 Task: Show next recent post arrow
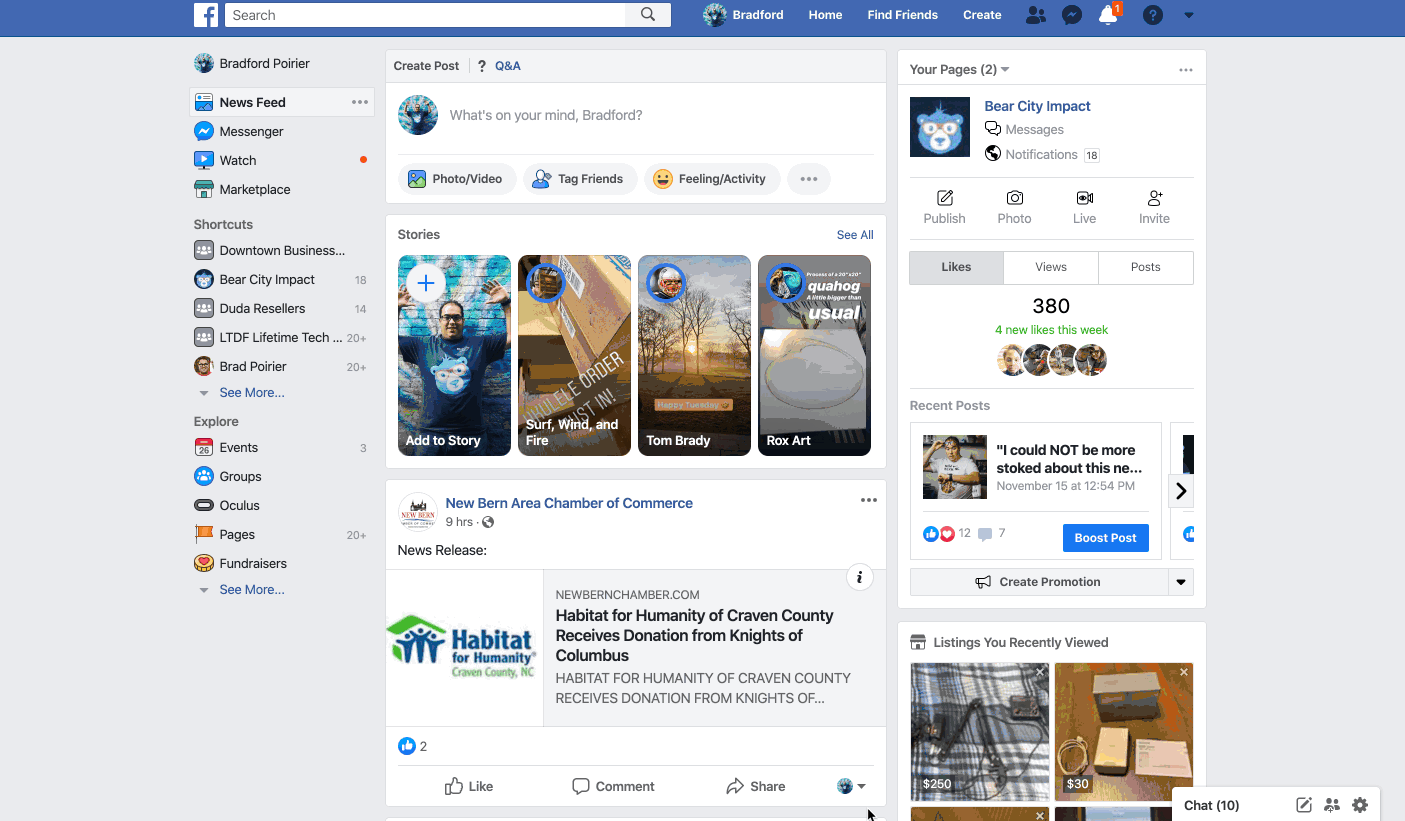(x=1181, y=491)
